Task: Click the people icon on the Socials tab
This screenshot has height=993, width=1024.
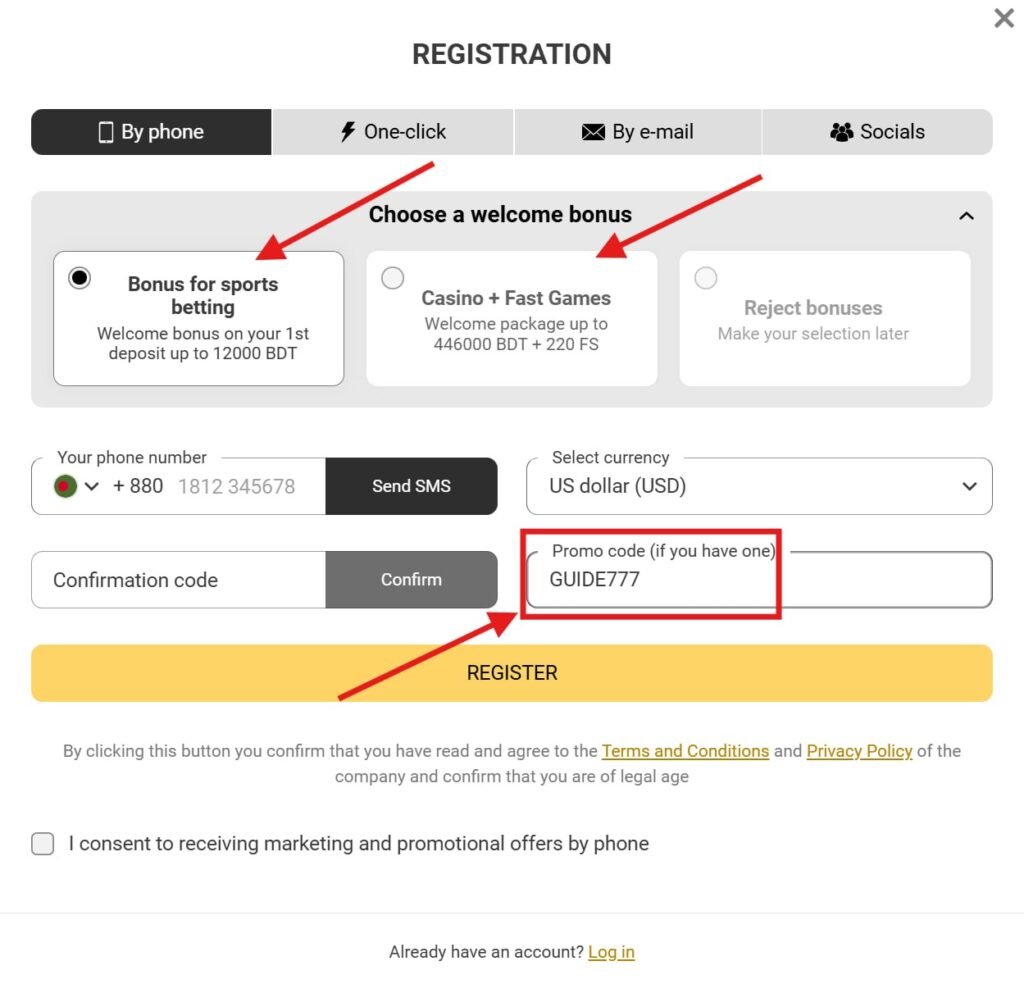Action: click(x=840, y=131)
